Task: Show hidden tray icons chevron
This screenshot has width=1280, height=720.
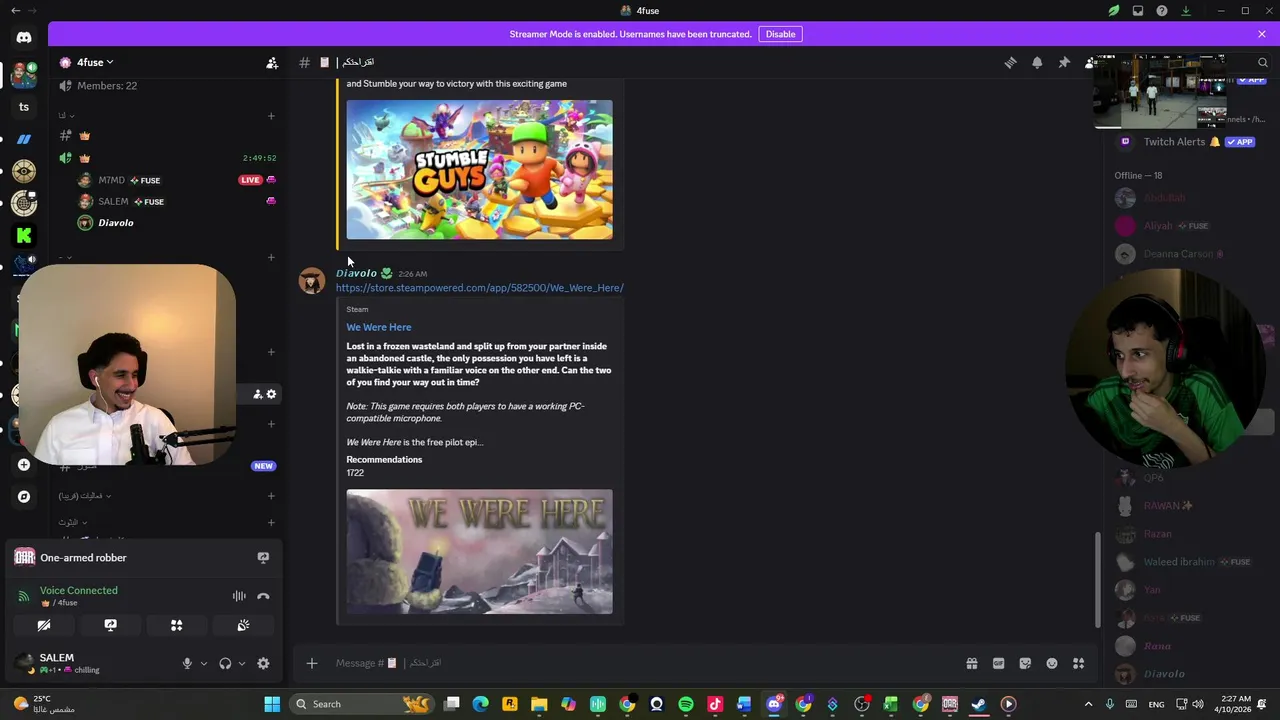Action: coord(1088,704)
